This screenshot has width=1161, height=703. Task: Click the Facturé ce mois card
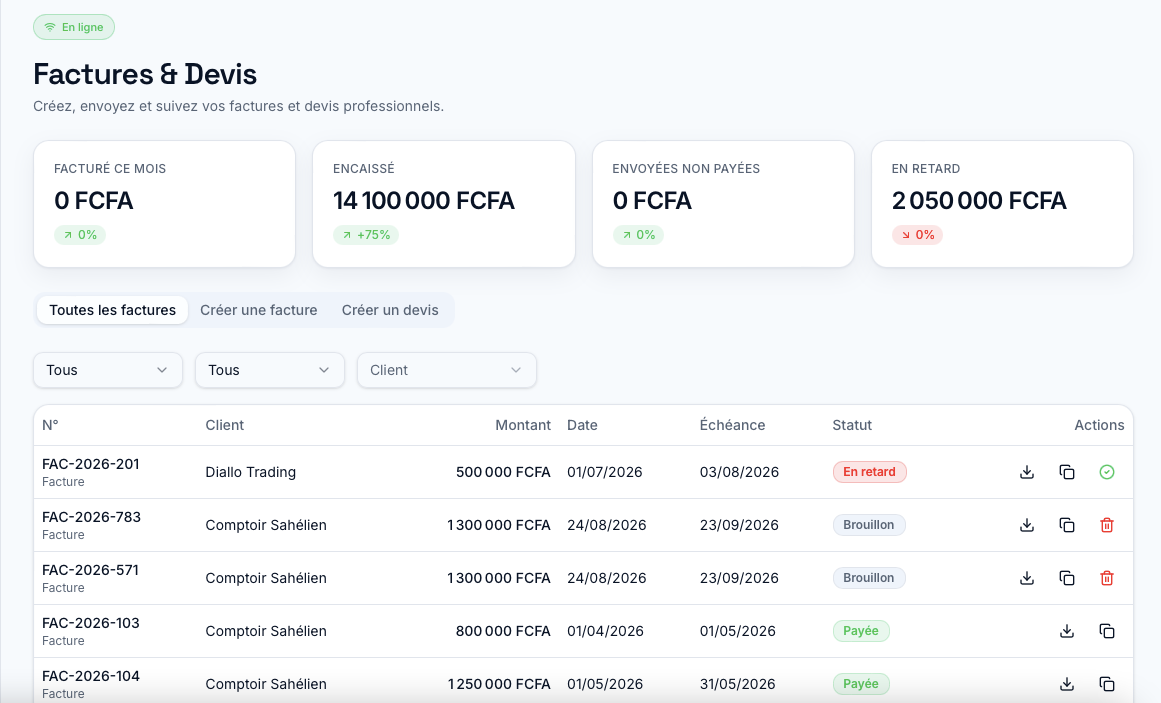164,204
